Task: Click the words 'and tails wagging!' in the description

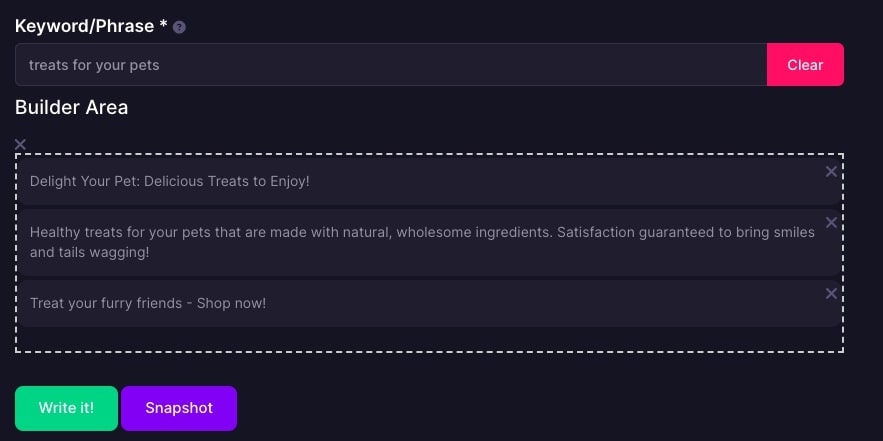Action: pos(90,252)
